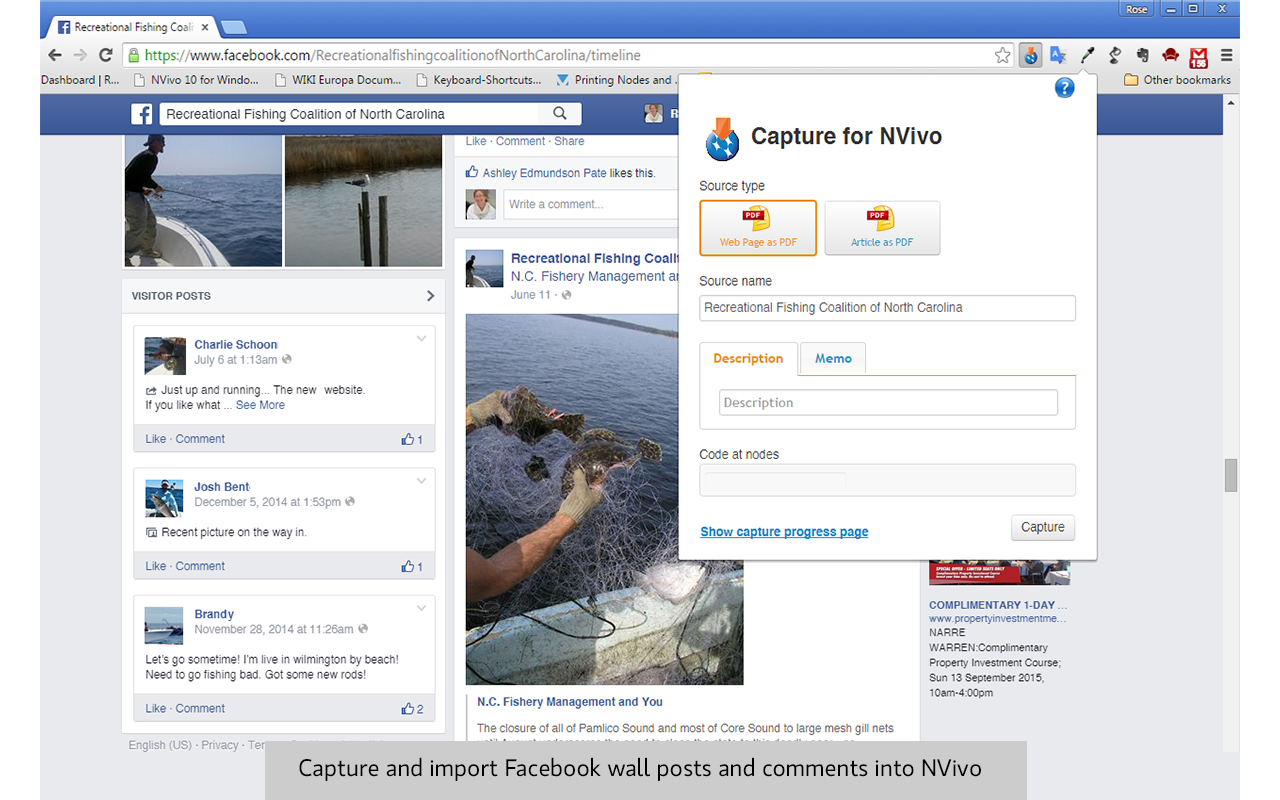The image size is (1280, 800).
Task: Click the Source name text field
Action: point(887,308)
